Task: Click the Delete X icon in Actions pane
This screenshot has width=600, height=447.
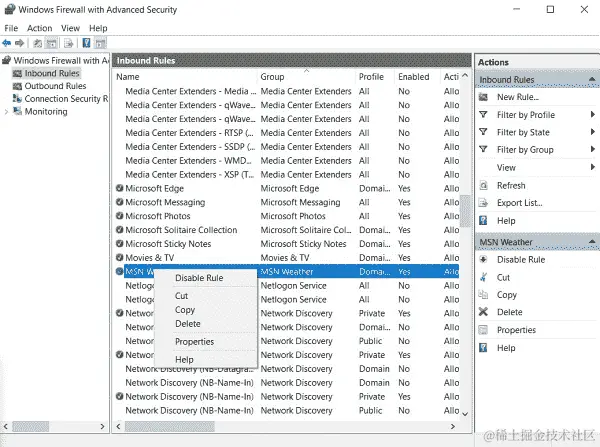Action: click(x=483, y=312)
